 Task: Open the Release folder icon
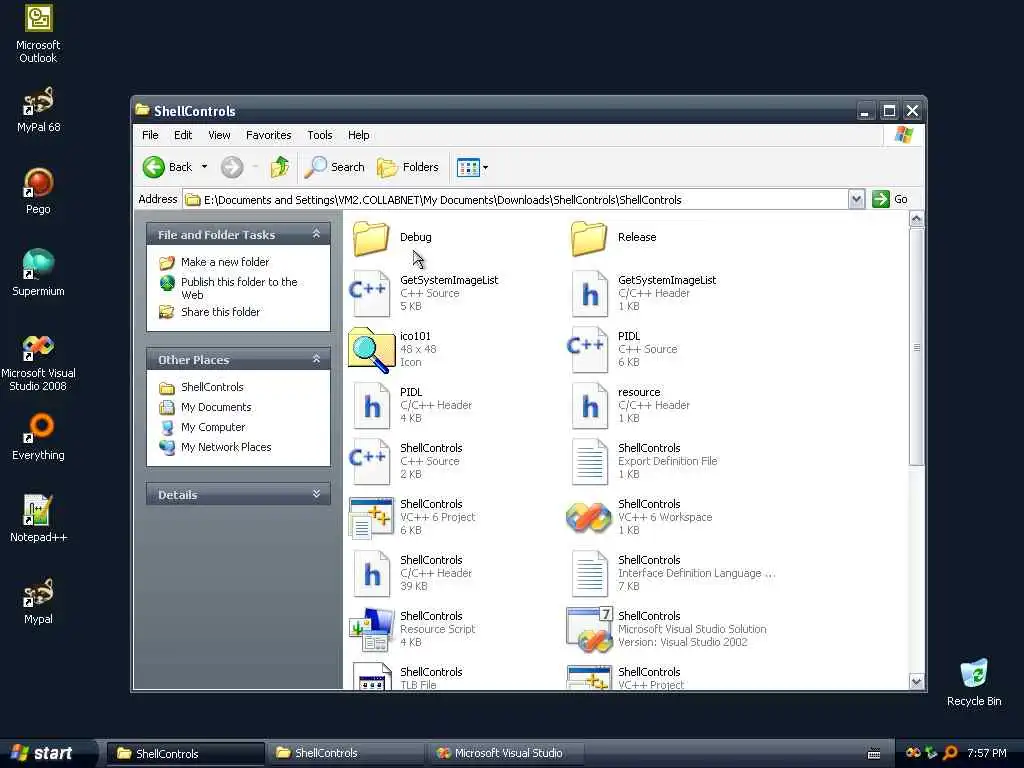click(x=588, y=238)
